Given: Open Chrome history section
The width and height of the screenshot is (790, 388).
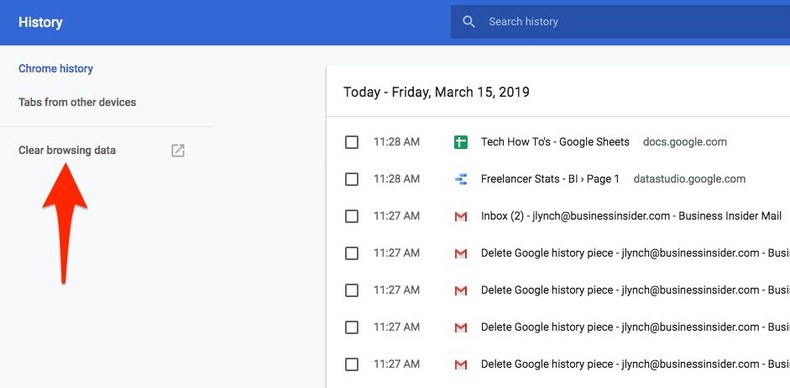Looking at the screenshot, I should click(56, 69).
